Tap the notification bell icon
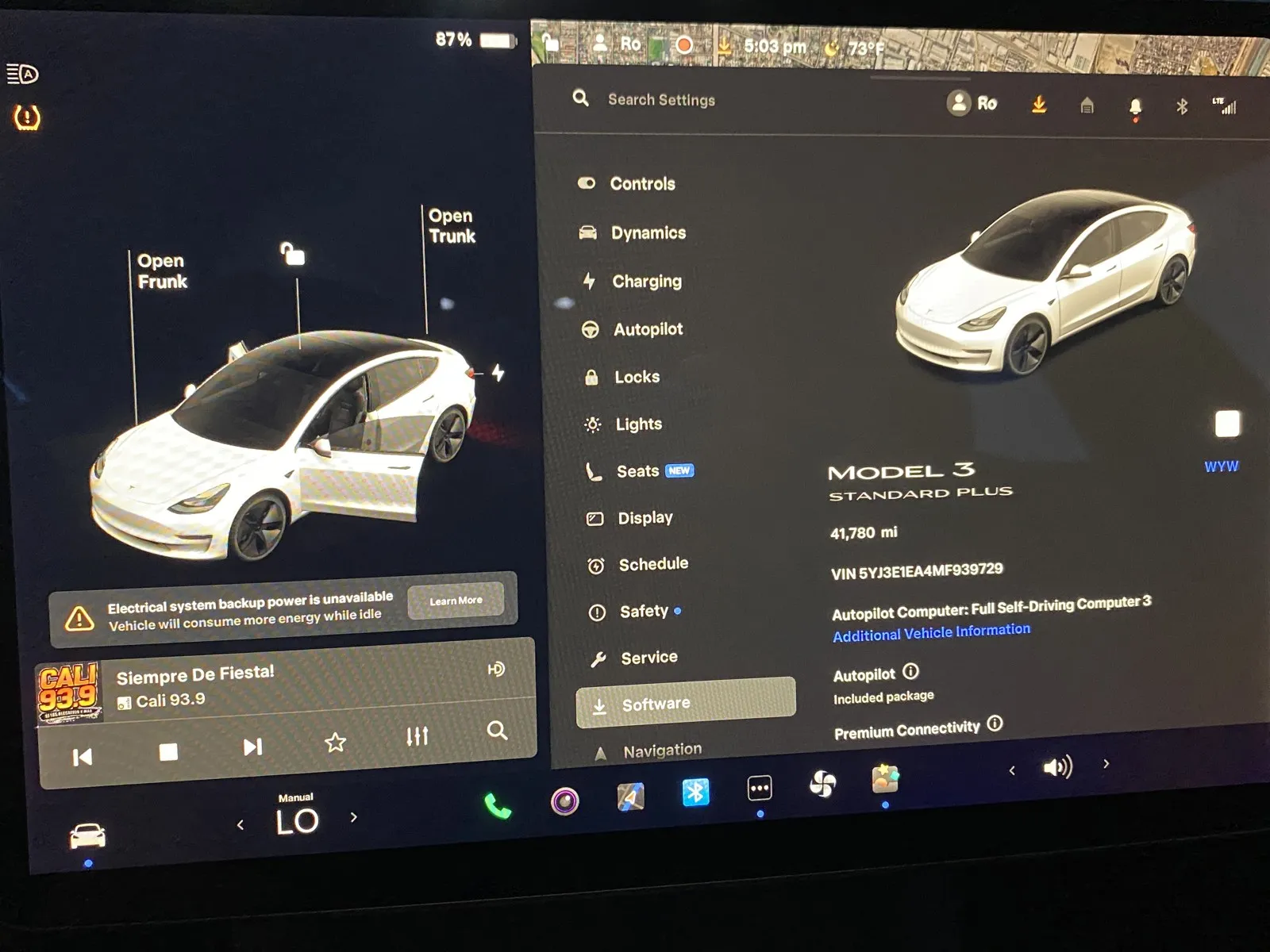Viewport: 1270px width, 952px height. [x=1135, y=107]
